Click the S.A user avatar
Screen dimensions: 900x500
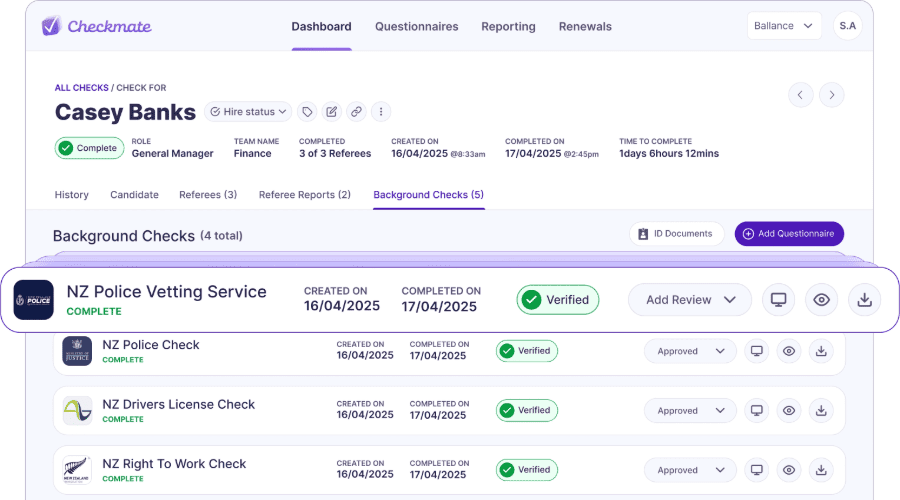(847, 26)
